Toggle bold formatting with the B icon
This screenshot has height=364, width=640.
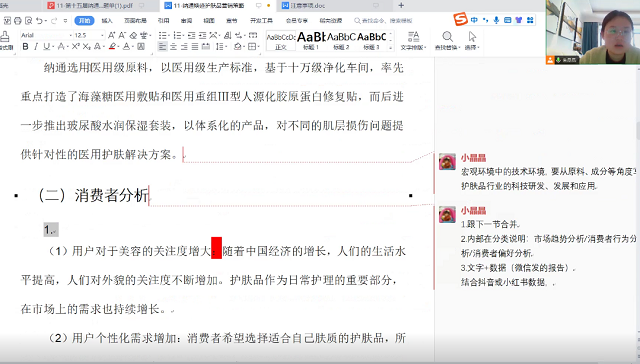point(25,47)
